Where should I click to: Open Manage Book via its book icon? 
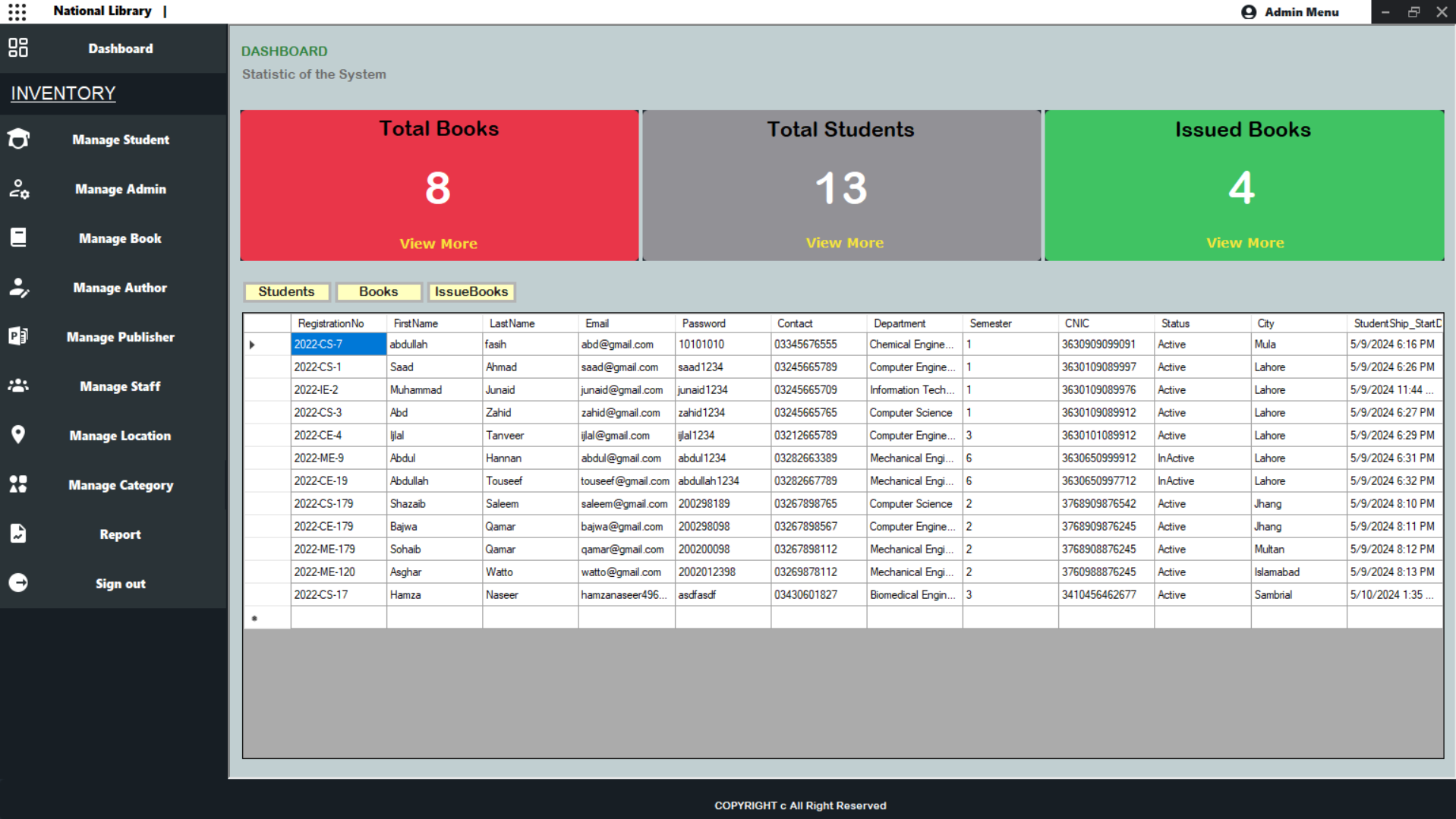[18, 238]
